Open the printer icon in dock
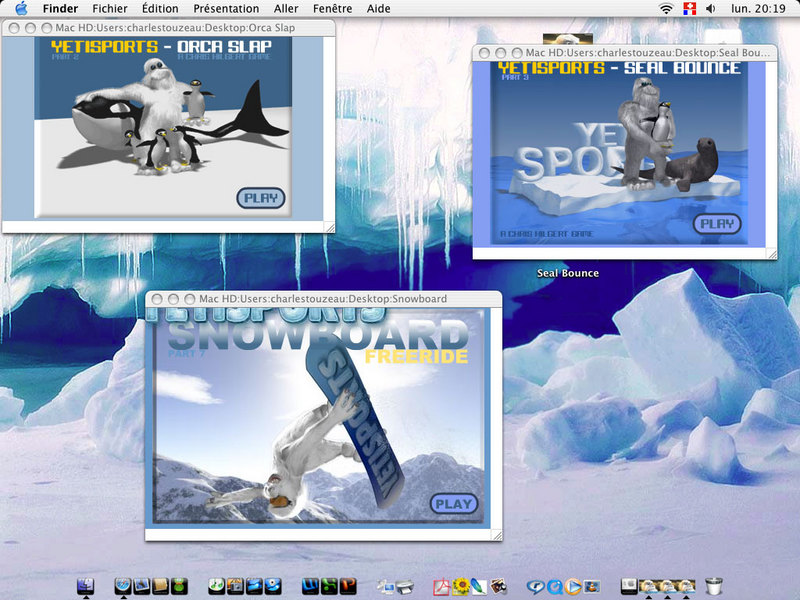 pyautogui.click(x=405, y=587)
